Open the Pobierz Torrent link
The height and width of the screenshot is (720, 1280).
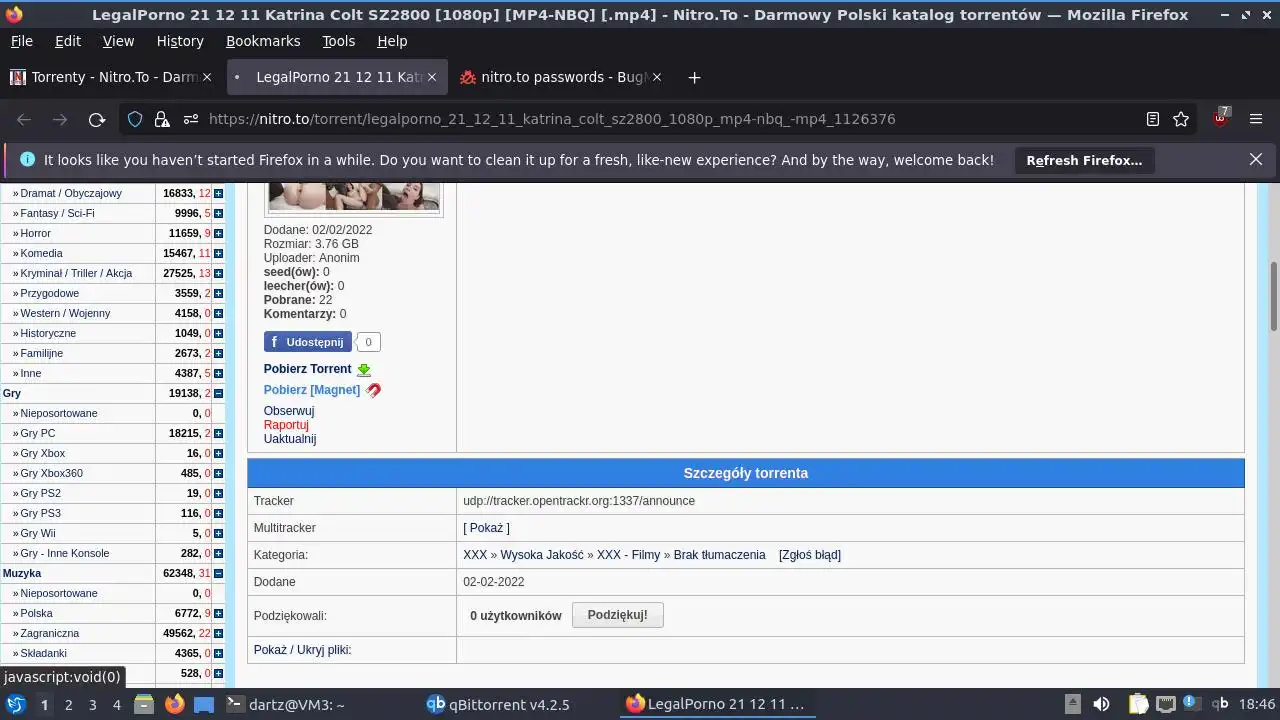coord(308,369)
